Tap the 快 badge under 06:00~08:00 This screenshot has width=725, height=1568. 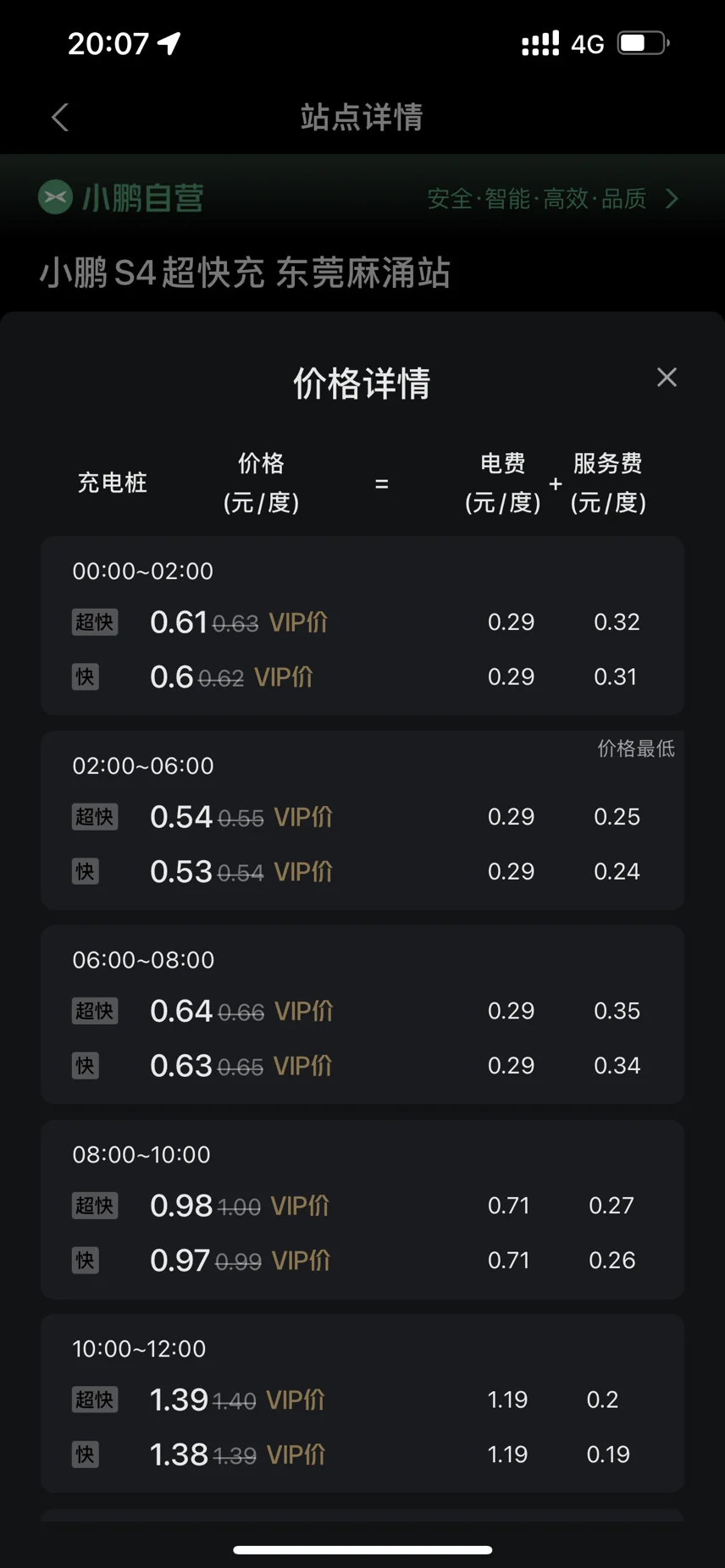[85, 1066]
